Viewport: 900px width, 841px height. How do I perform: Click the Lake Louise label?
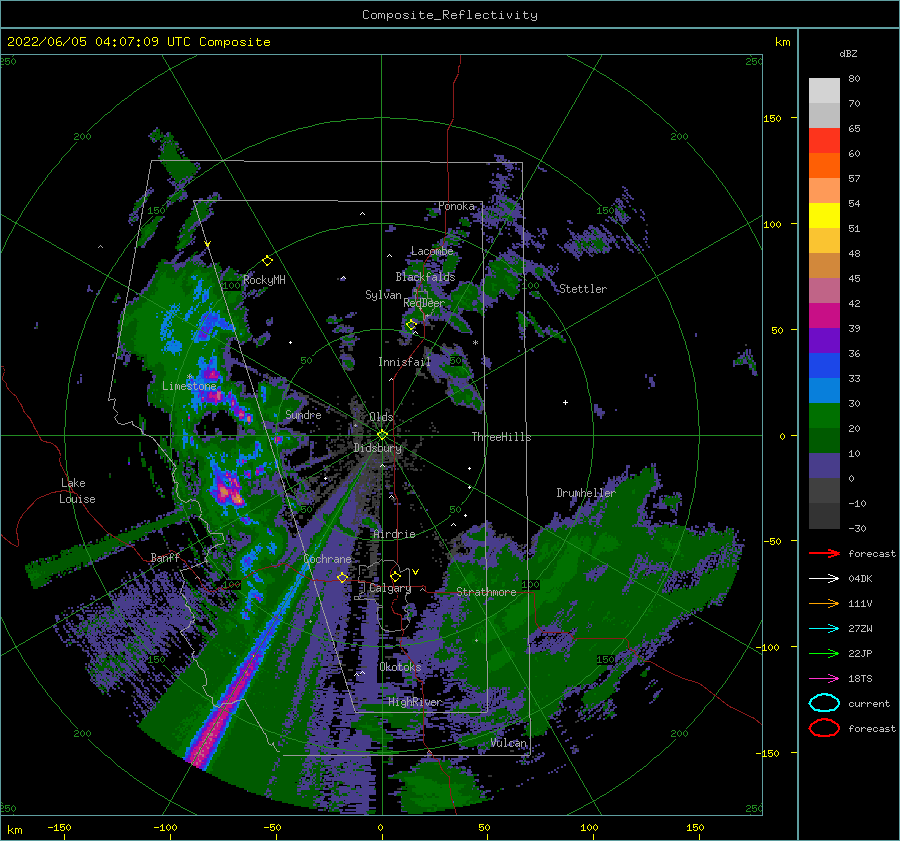click(x=77, y=491)
